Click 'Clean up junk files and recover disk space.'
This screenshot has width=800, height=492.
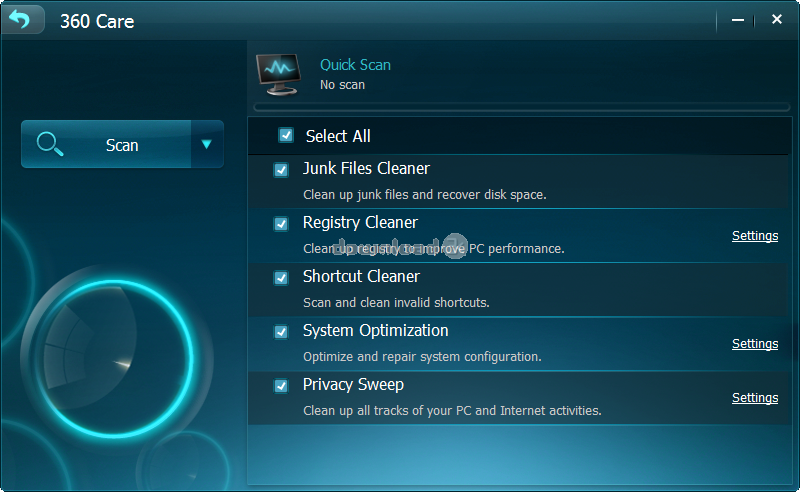[424, 194]
